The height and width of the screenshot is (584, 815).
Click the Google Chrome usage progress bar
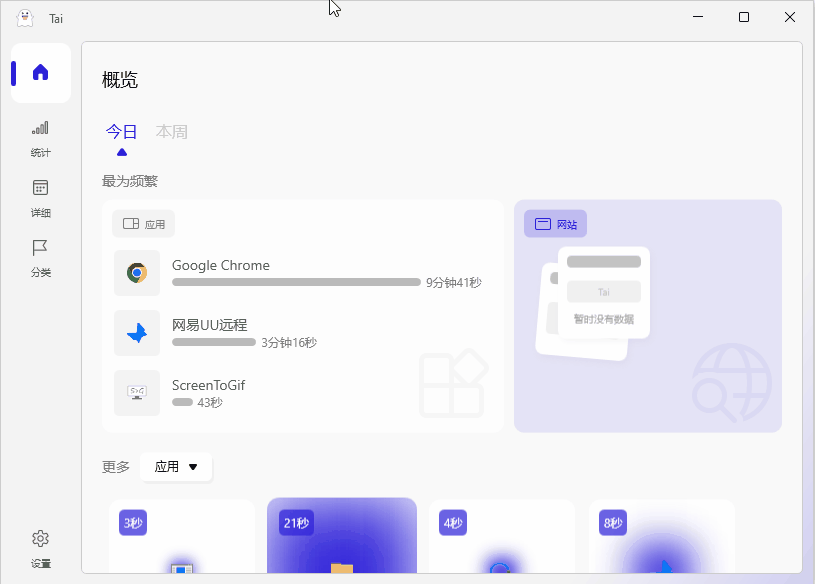pyautogui.click(x=296, y=282)
